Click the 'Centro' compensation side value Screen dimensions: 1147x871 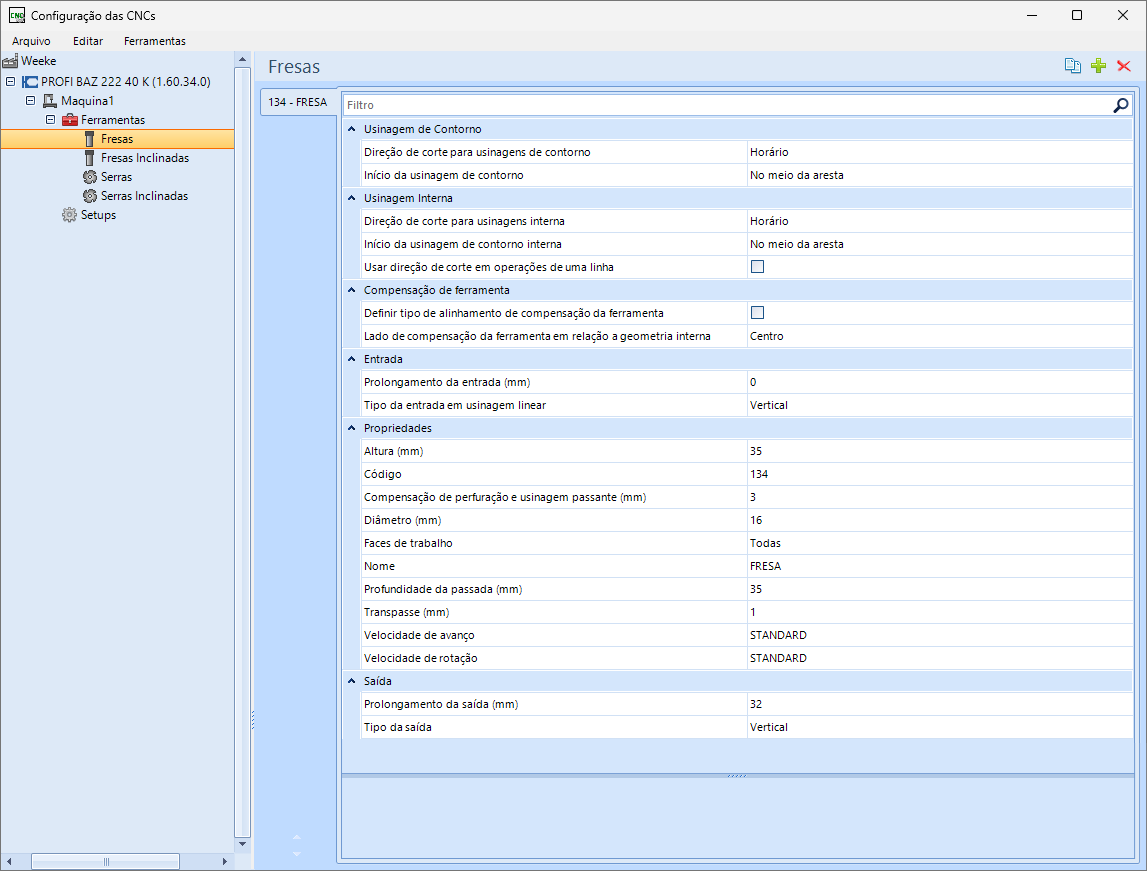(940, 336)
